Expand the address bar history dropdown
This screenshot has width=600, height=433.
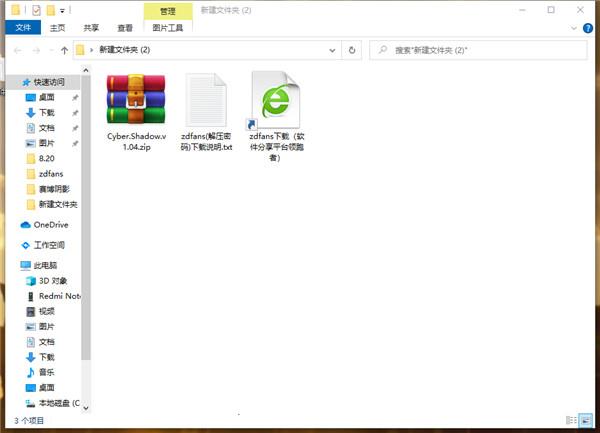coord(332,50)
